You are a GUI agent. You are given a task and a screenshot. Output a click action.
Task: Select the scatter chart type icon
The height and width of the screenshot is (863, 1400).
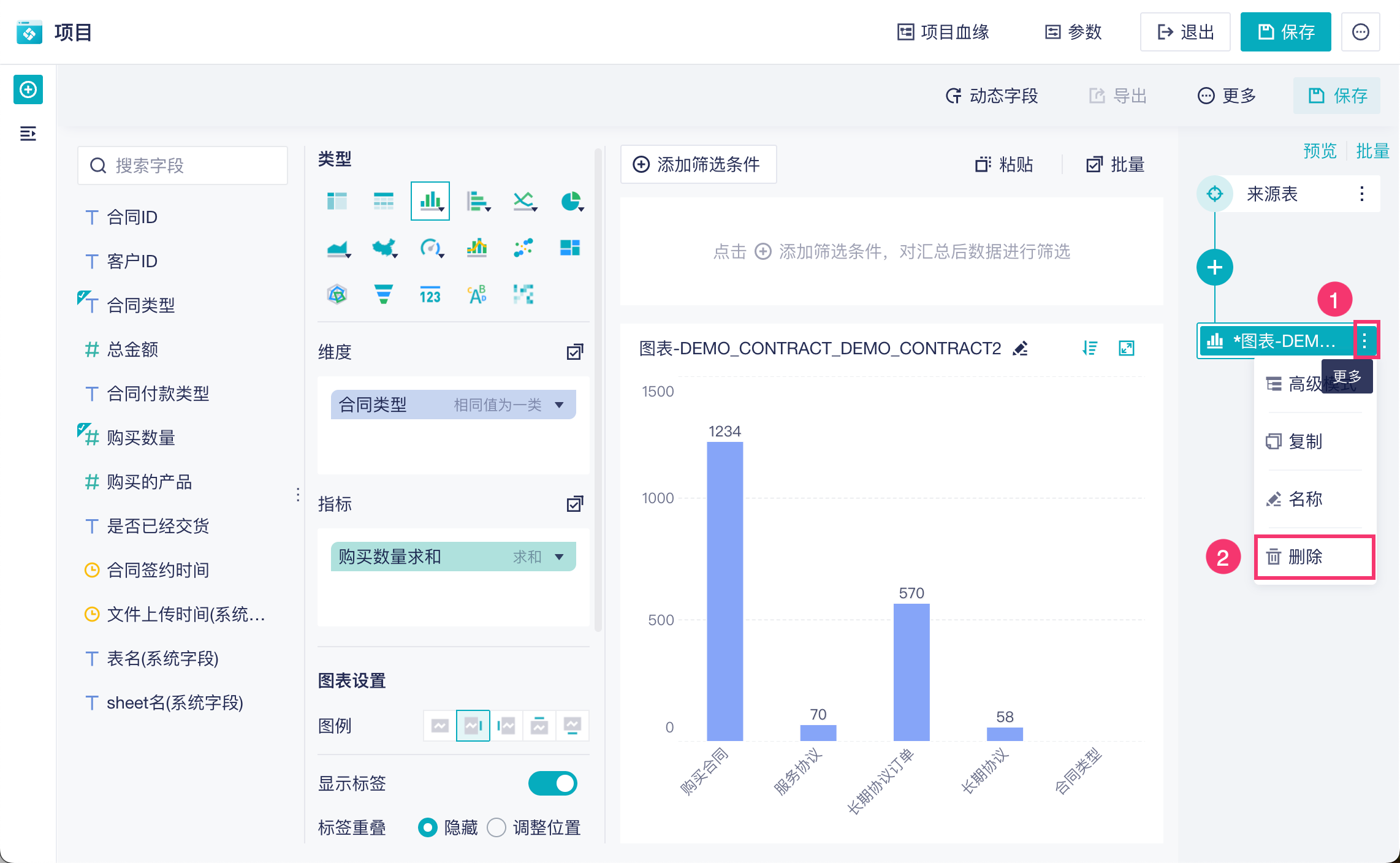coord(523,248)
